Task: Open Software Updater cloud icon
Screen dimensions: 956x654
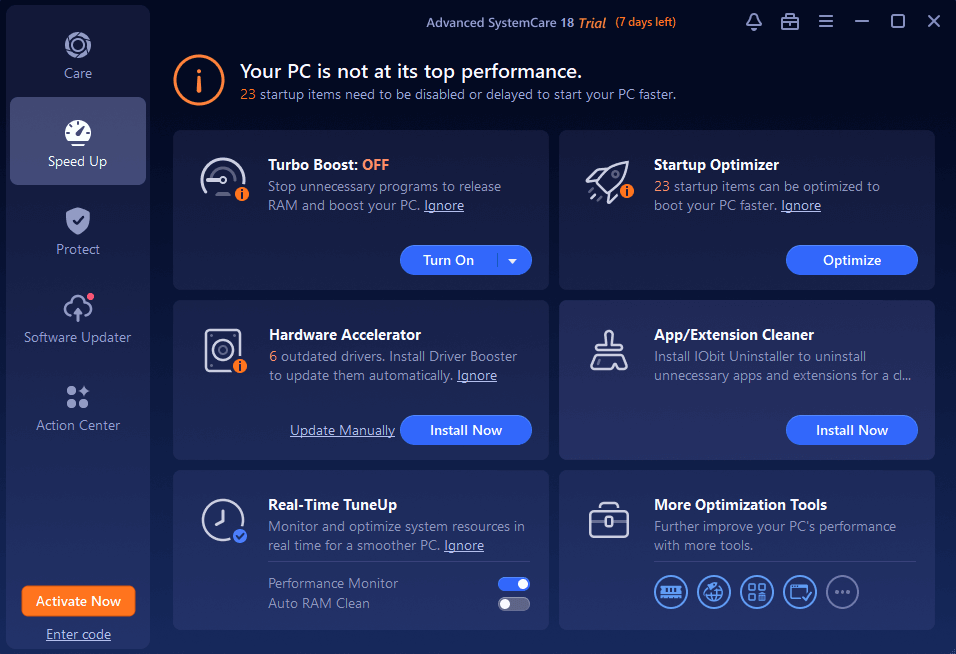Action: coord(78,308)
